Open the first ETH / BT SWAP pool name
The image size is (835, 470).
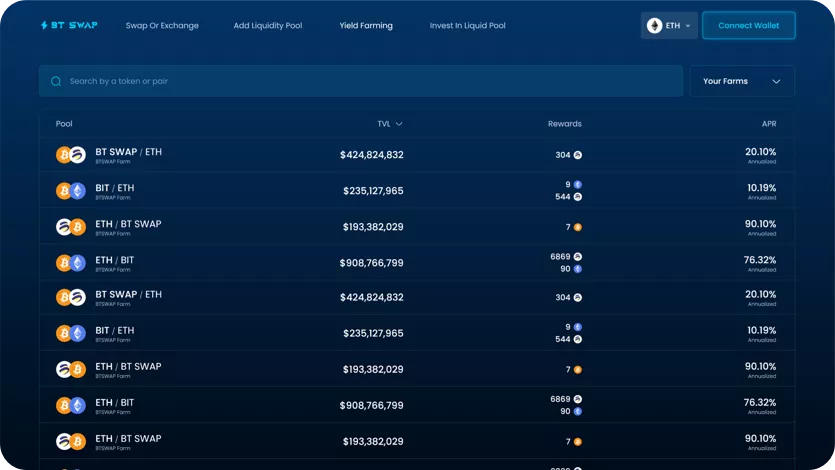pyautogui.click(x=128, y=224)
